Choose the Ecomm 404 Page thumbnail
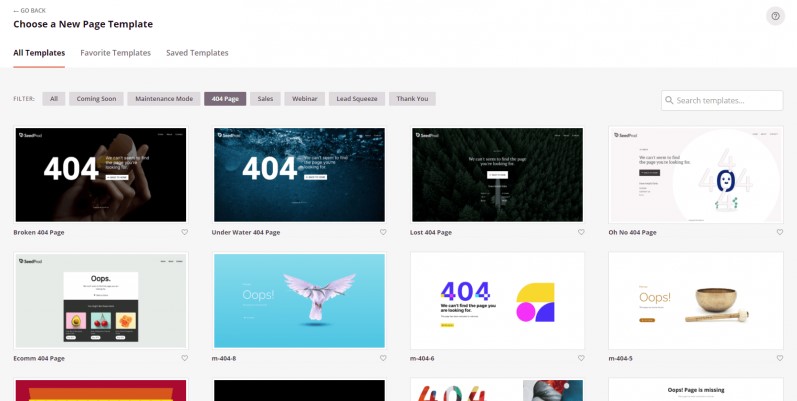Viewport: 797px width, 401px height. click(x=101, y=300)
